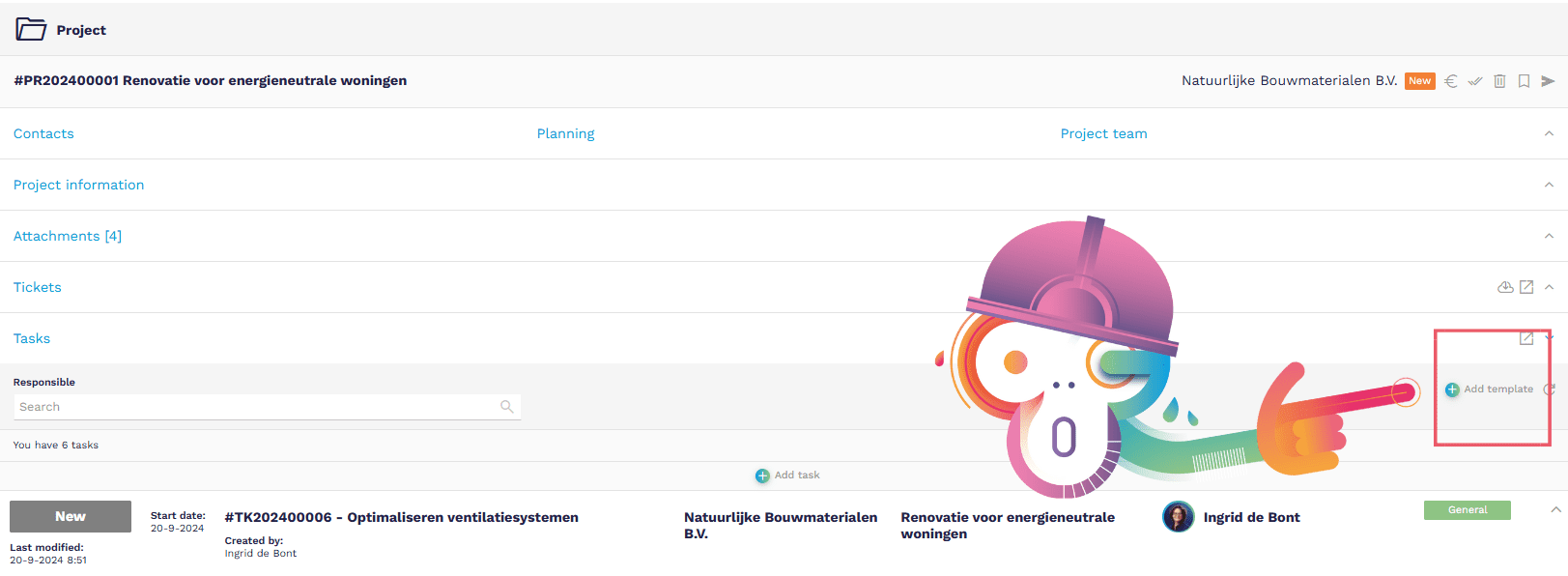1568x576 pixels.
Task: Click cloud download icon in Tickets row
Action: tap(1504, 287)
